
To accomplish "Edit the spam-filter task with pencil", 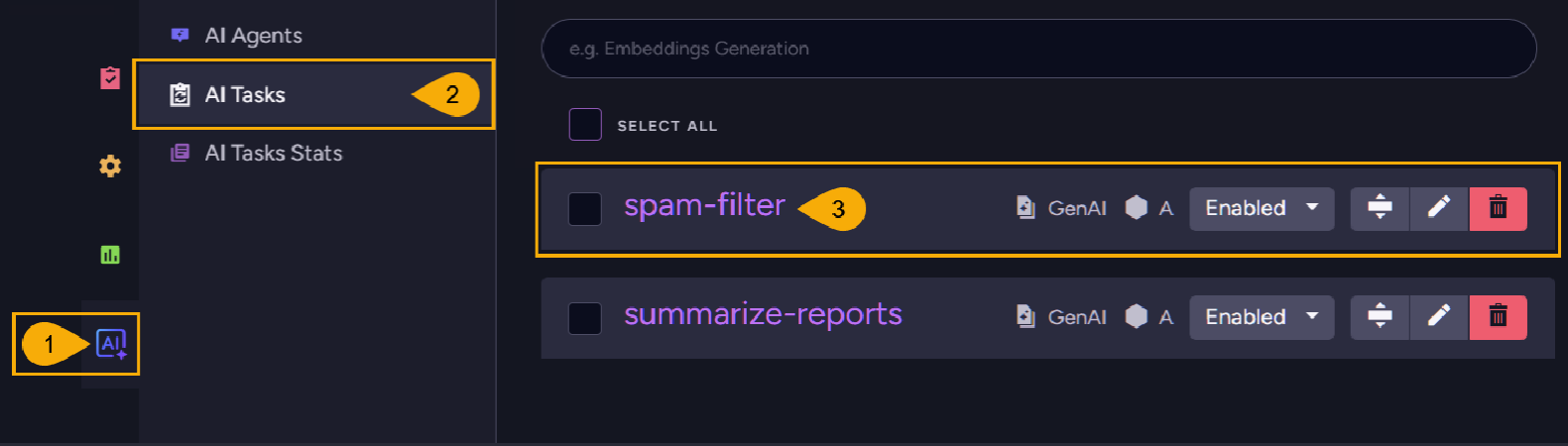I will coord(1438,208).
